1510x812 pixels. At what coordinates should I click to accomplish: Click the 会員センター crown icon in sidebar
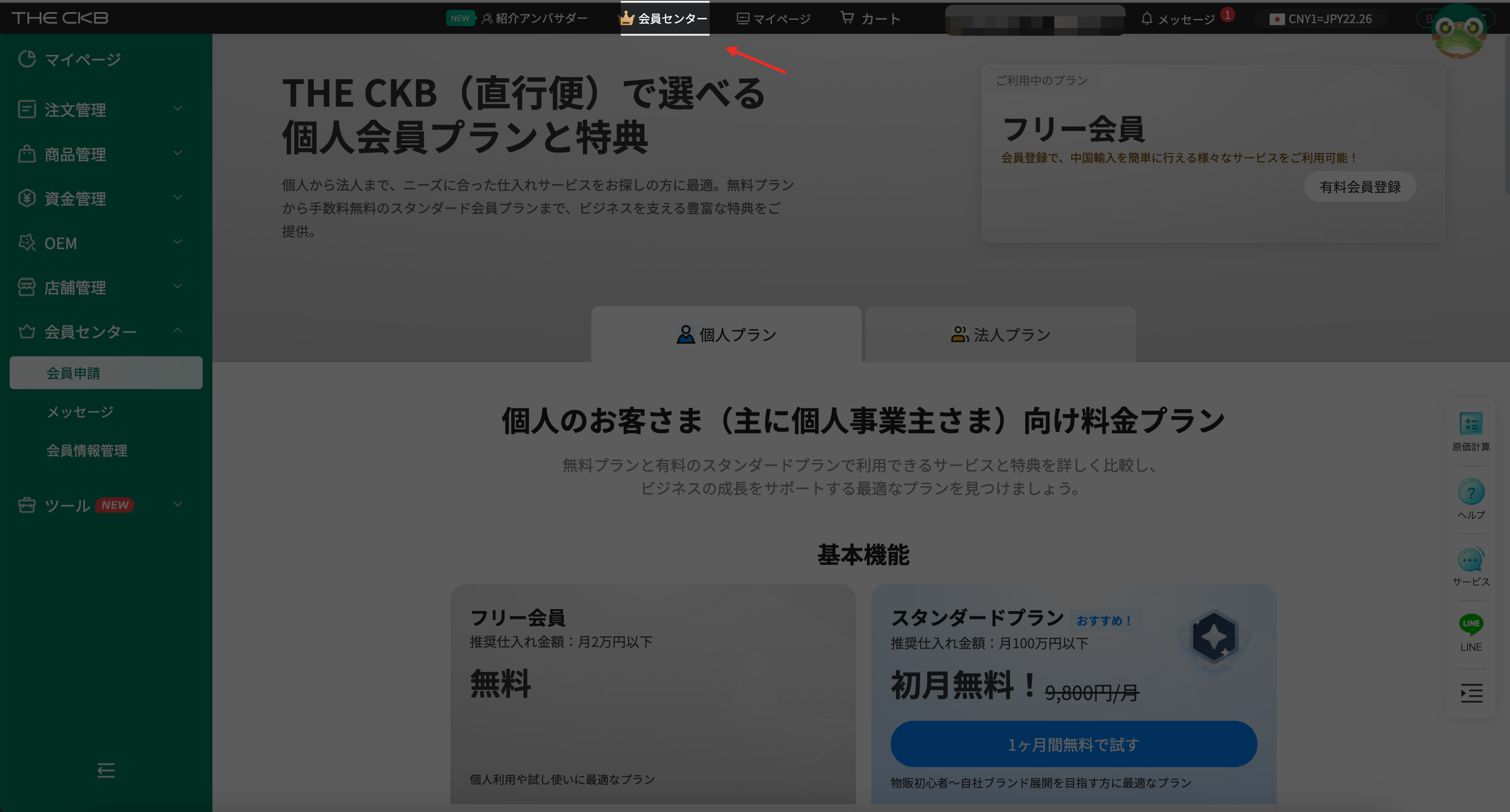click(27, 331)
